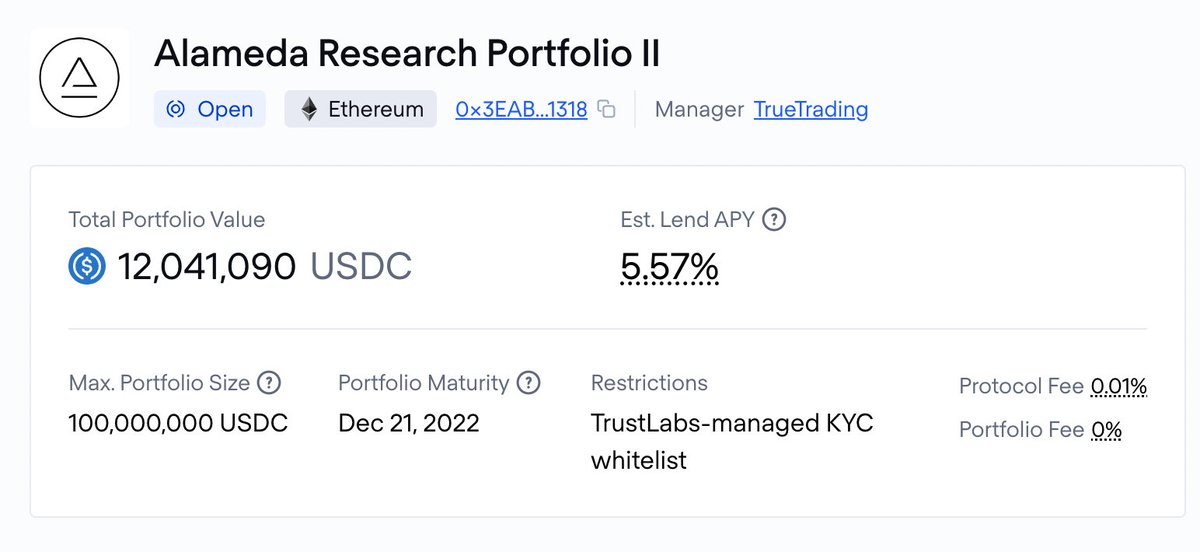The width and height of the screenshot is (1200, 552).
Task: Click the Portfolio Maturity help icon
Action: point(529,382)
